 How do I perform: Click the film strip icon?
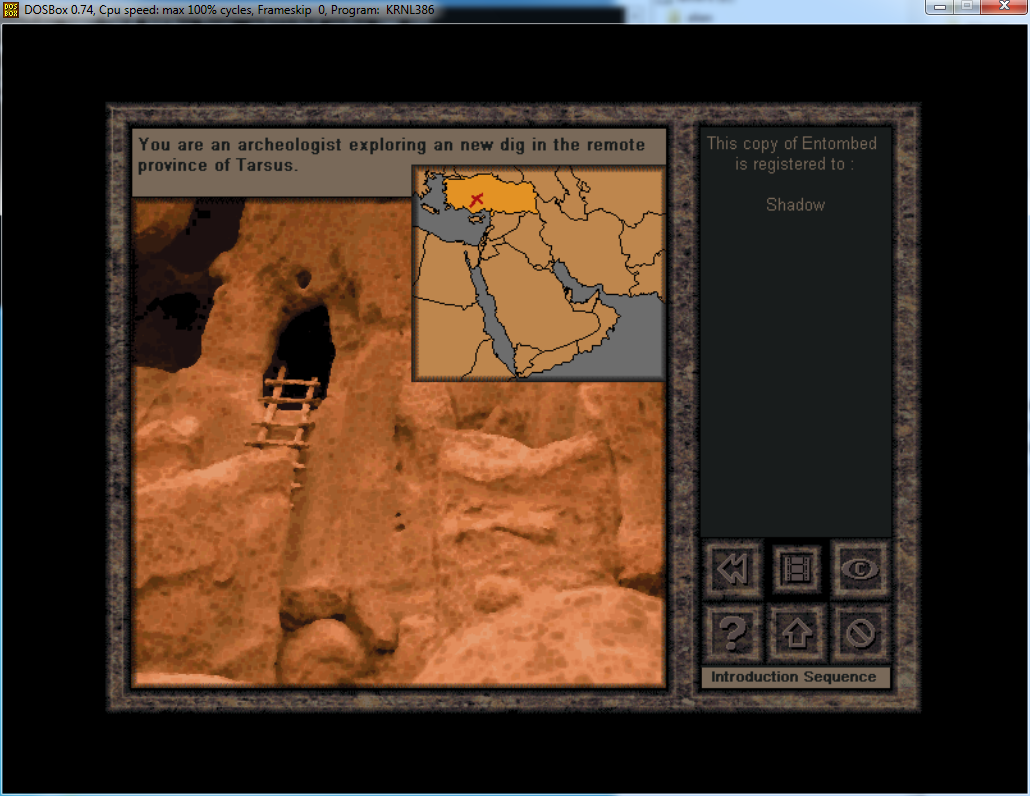pos(796,569)
